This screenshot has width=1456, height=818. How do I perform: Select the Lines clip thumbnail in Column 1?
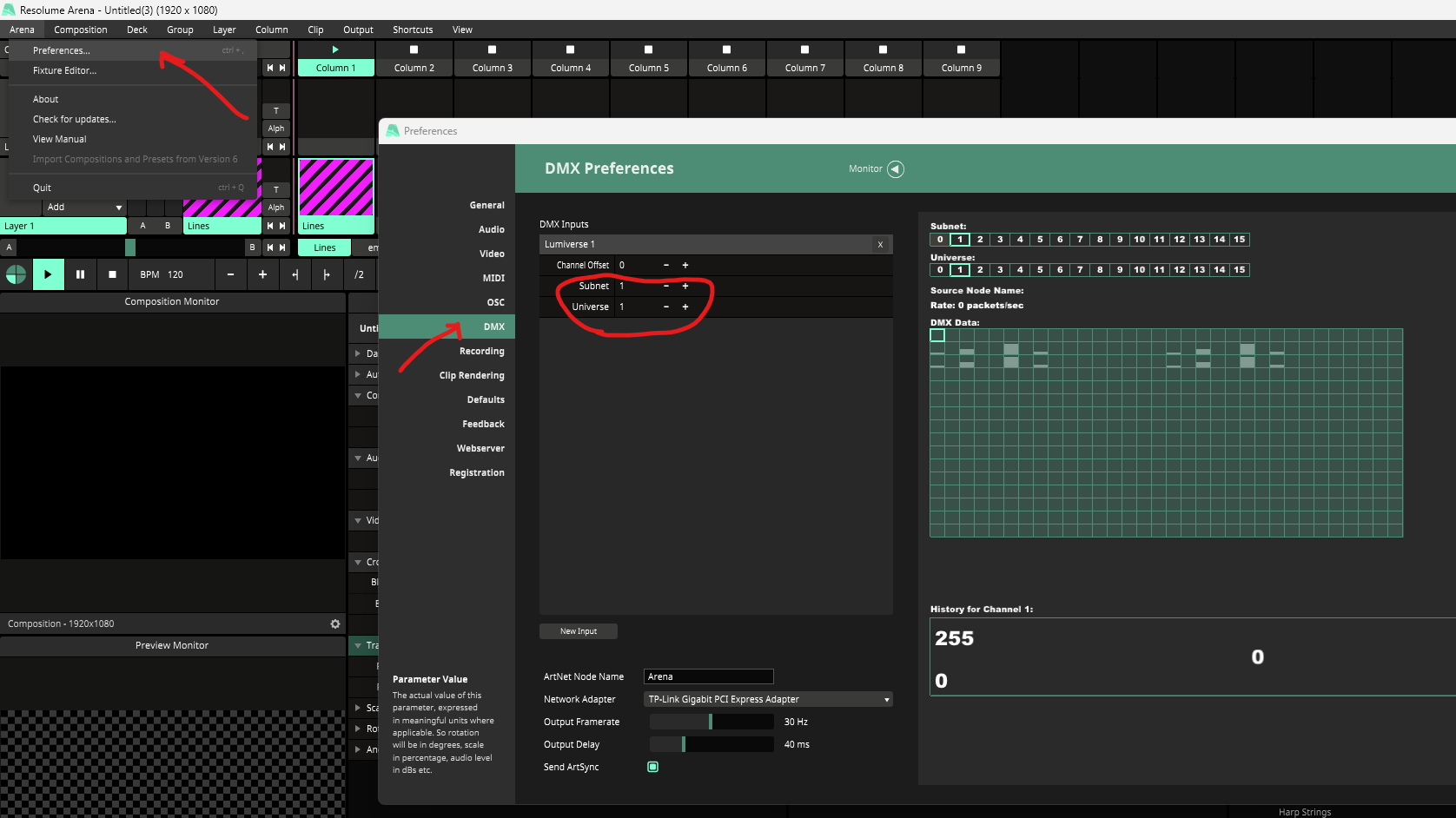tap(336, 187)
